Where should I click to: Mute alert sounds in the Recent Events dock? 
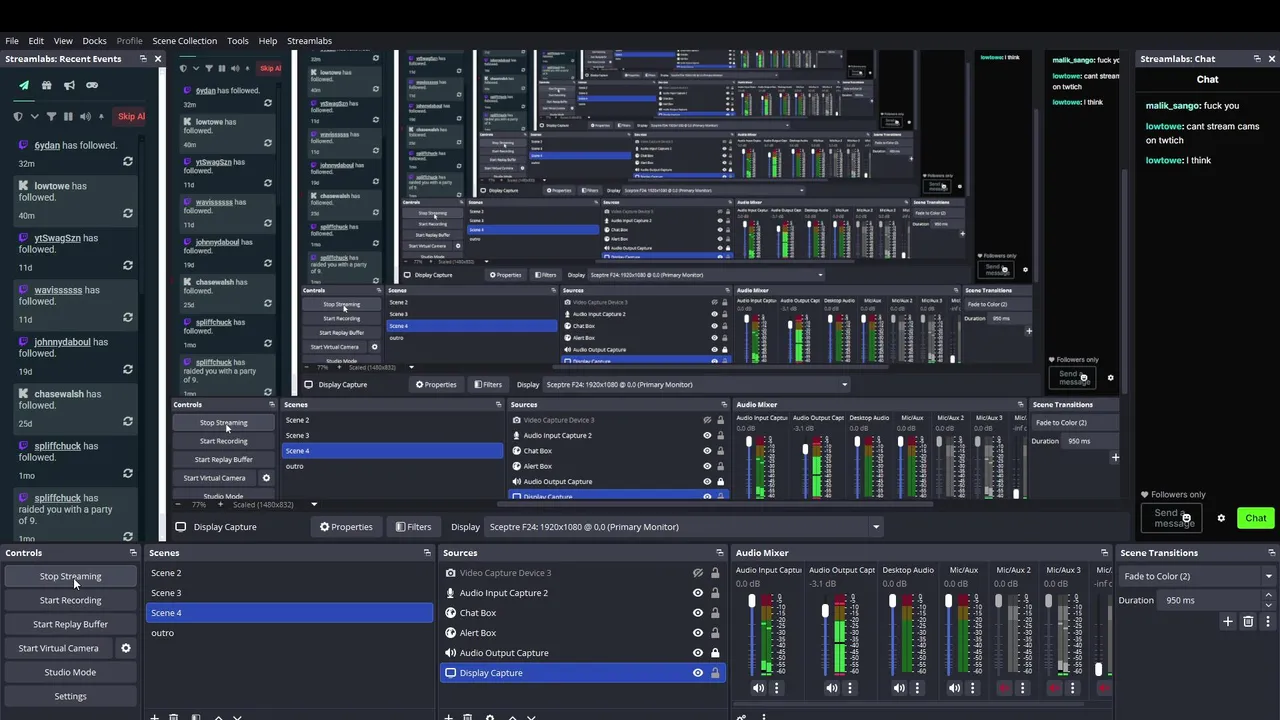click(84, 116)
